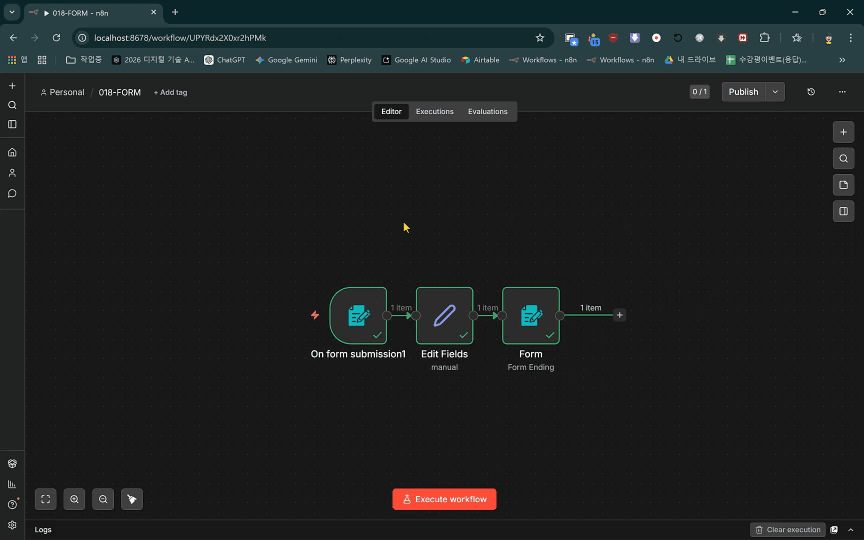Switch to the Evaluations tab
Screen dimensions: 864x540
click(x=487, y=111)
